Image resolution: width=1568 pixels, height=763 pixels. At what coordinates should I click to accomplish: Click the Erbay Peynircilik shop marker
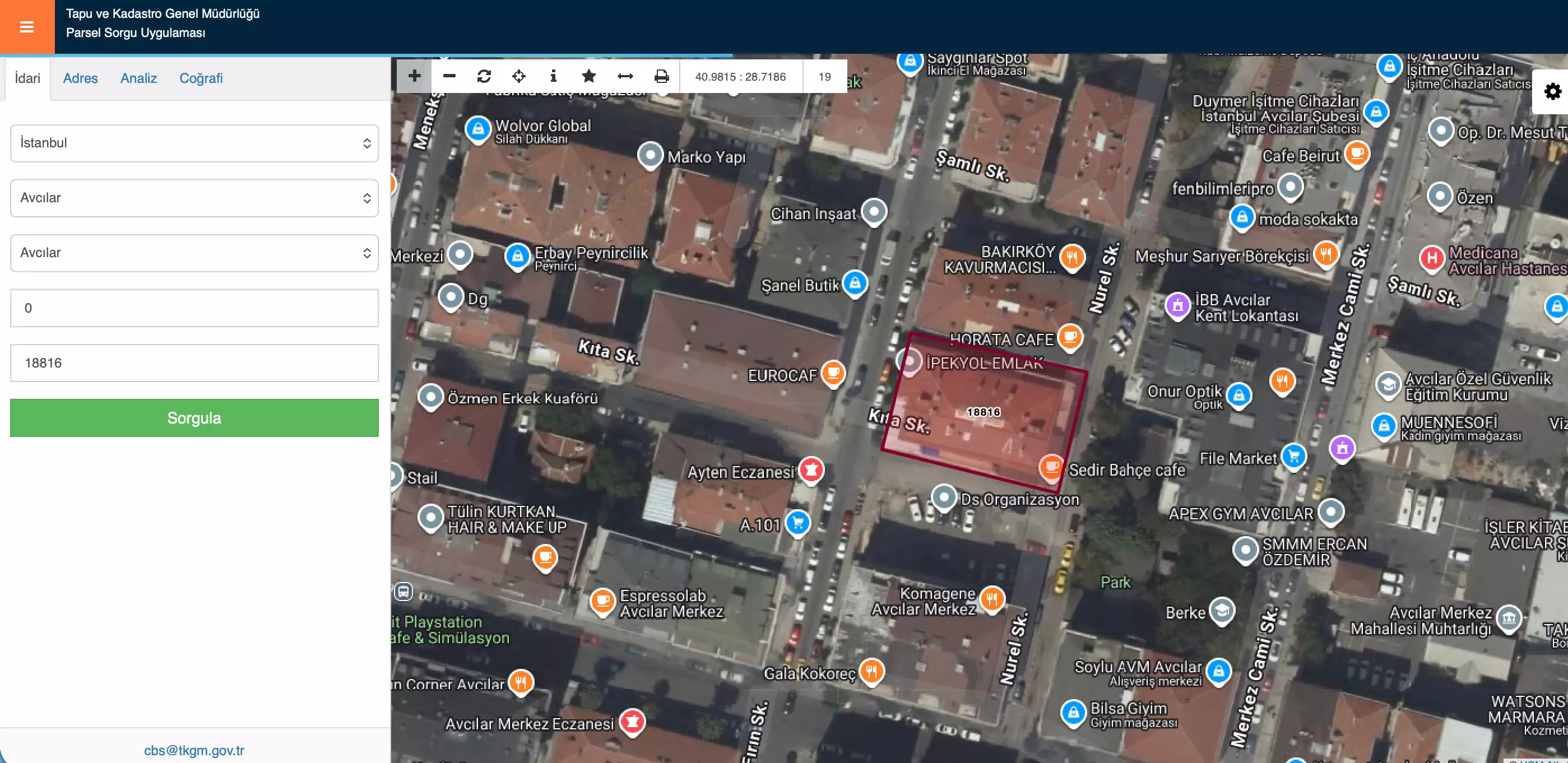[x=517, y=257]
